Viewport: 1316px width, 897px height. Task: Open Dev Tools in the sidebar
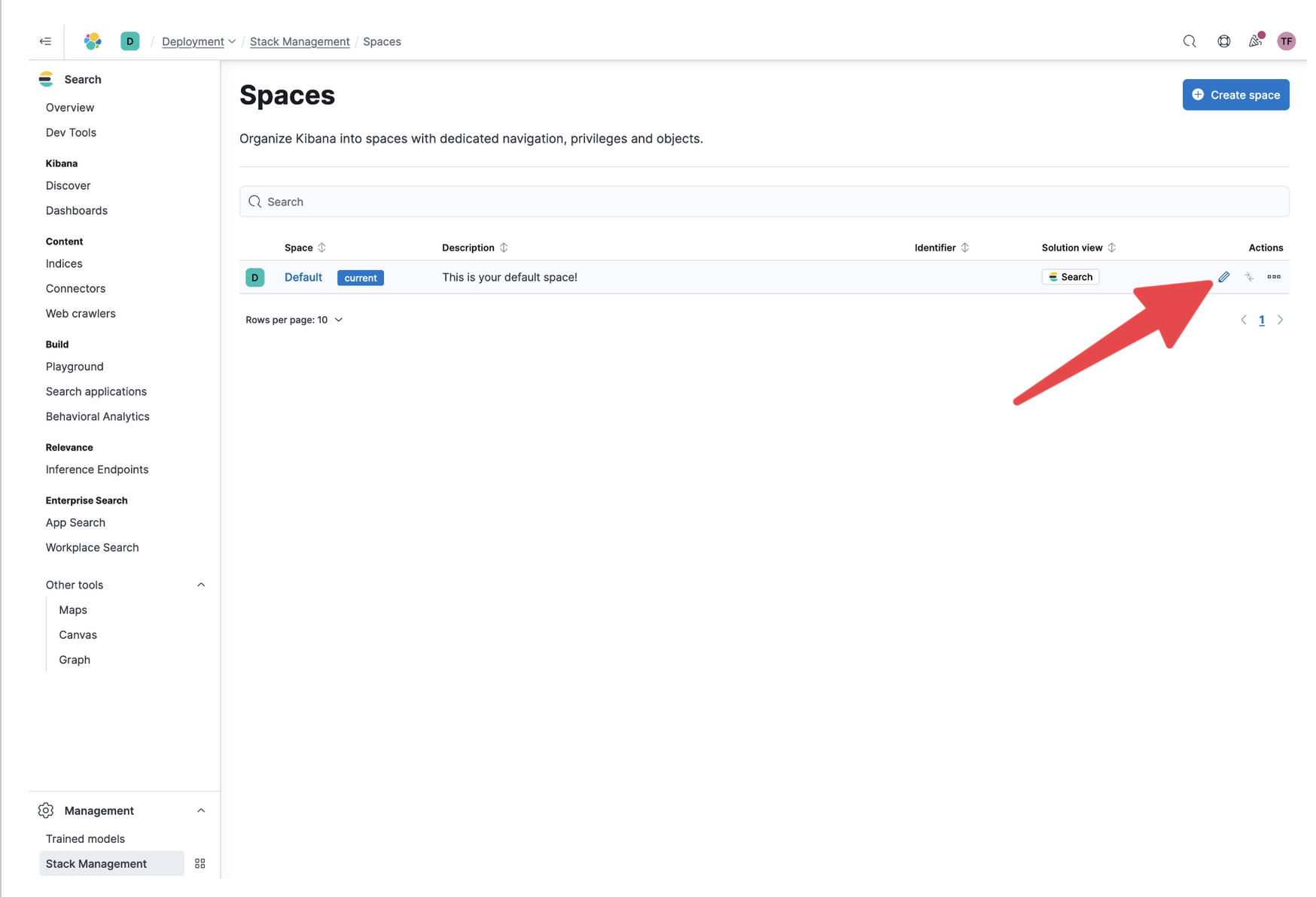pos(71,132)
